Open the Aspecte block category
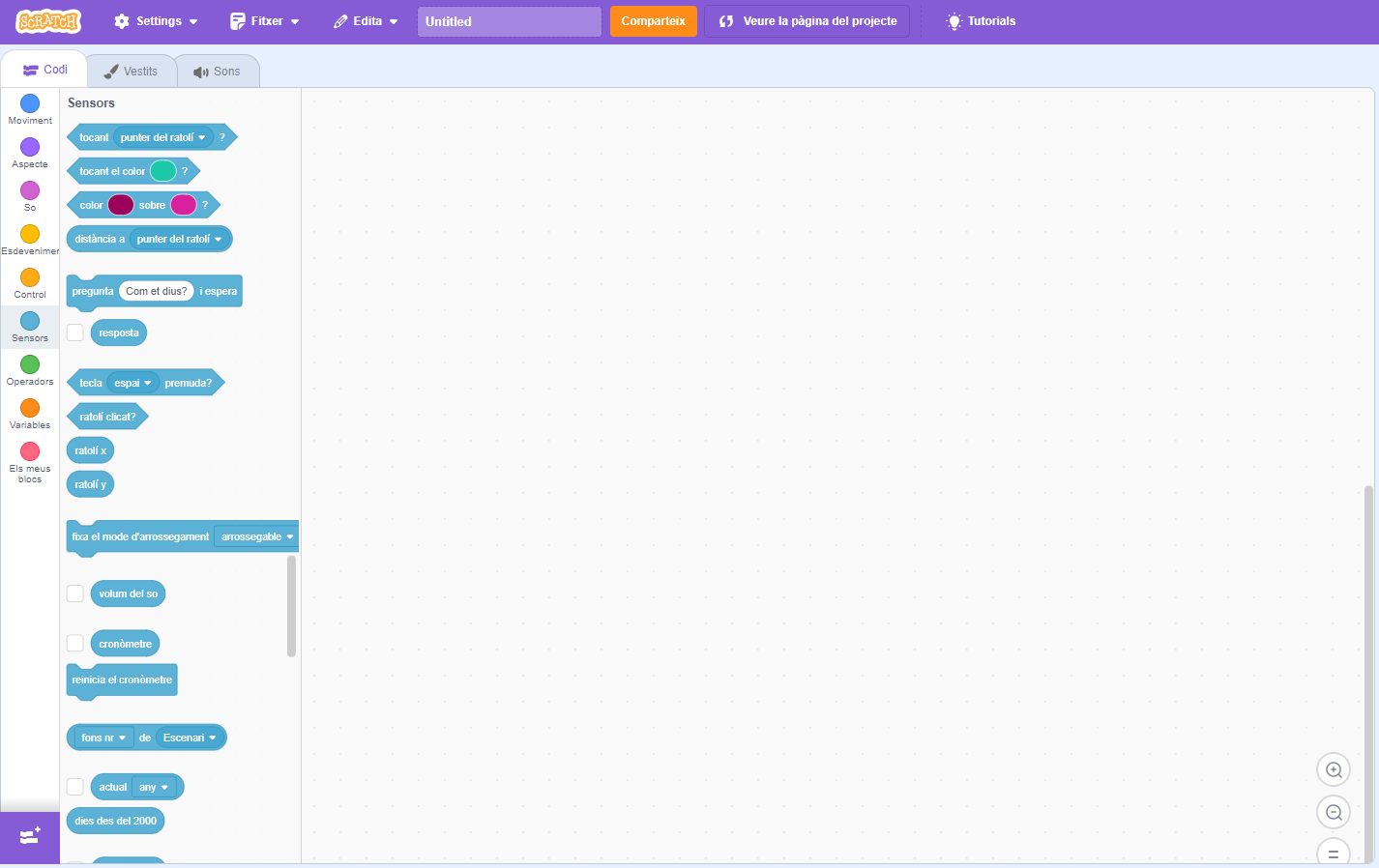Screen dimensions: 1379x868 (x=30, y=147)
